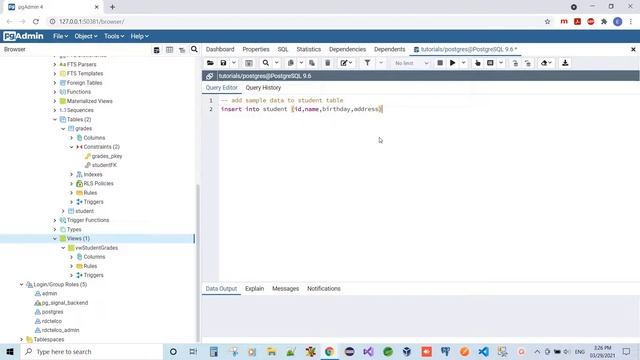Image resolution: width=640 pixels, height=360 pixels.
Task: Click the Copy toolbar icon
Action: 291,63
